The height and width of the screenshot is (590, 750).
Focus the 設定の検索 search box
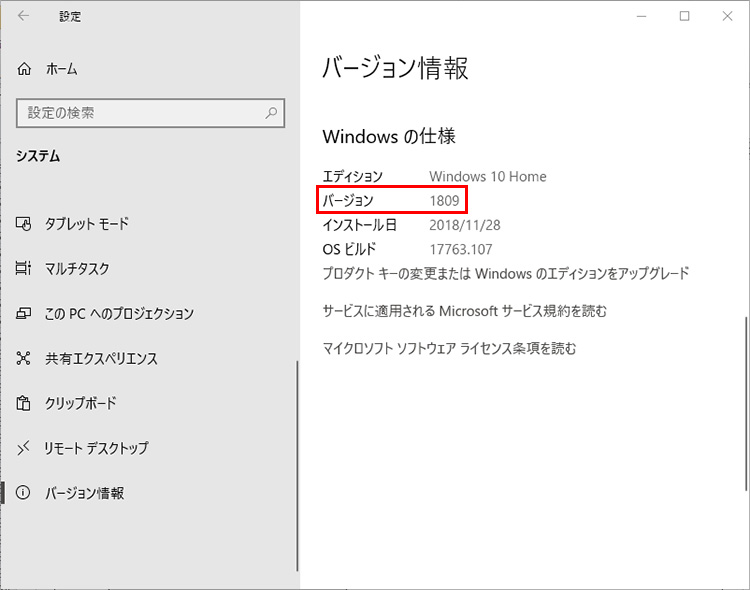(x=140, y=114)
